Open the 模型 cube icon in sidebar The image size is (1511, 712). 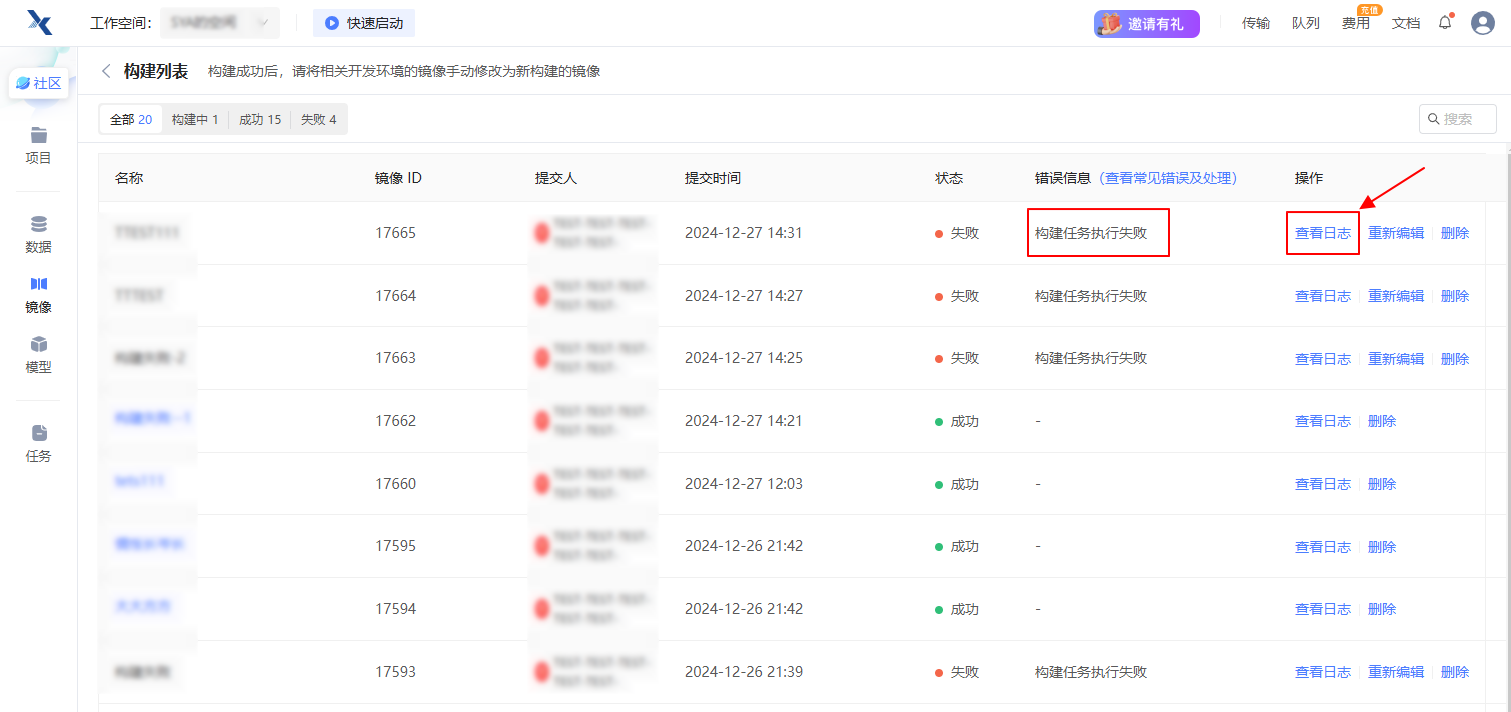point(38,345)
